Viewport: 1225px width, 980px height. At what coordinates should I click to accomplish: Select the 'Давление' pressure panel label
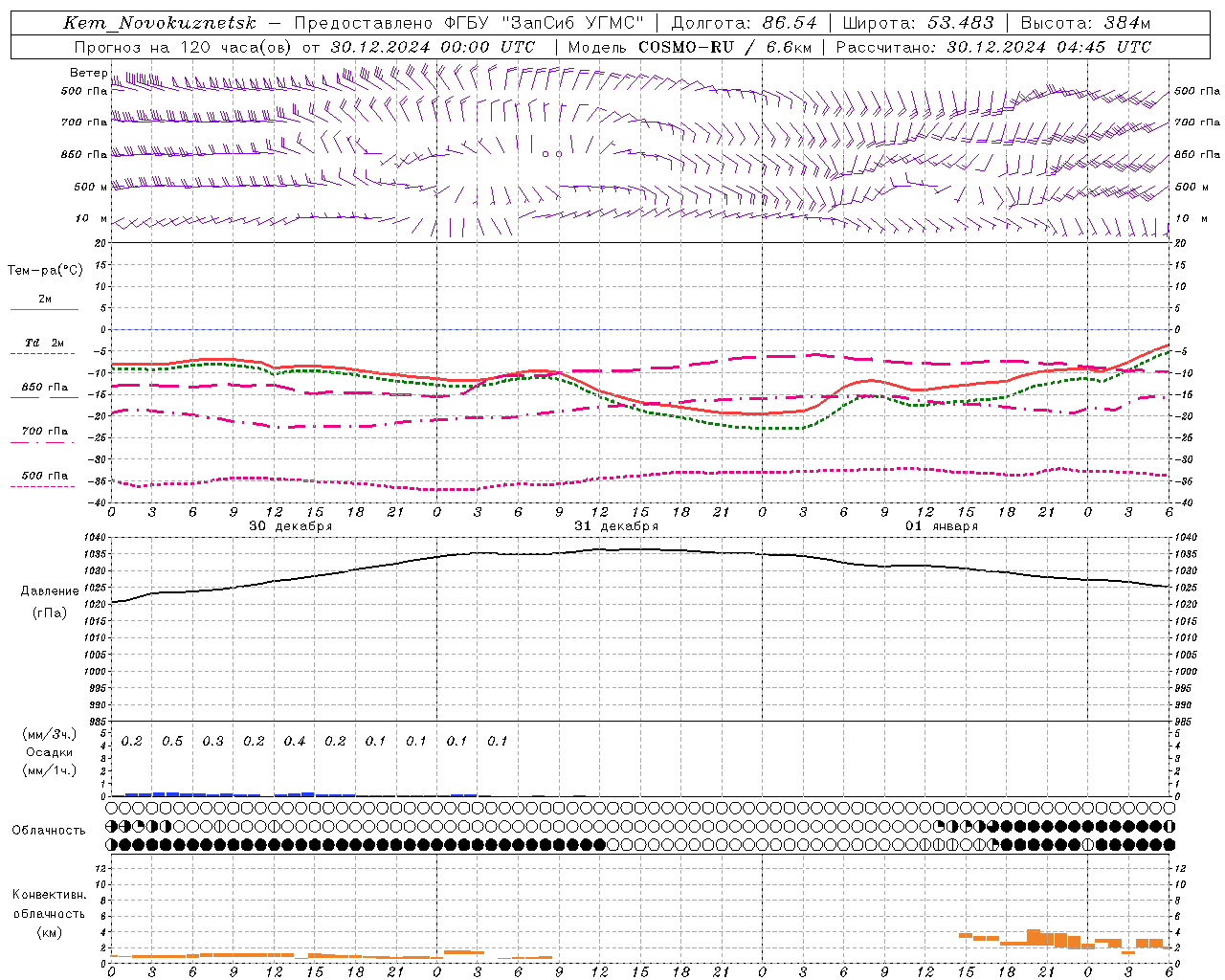pos(50,591)
